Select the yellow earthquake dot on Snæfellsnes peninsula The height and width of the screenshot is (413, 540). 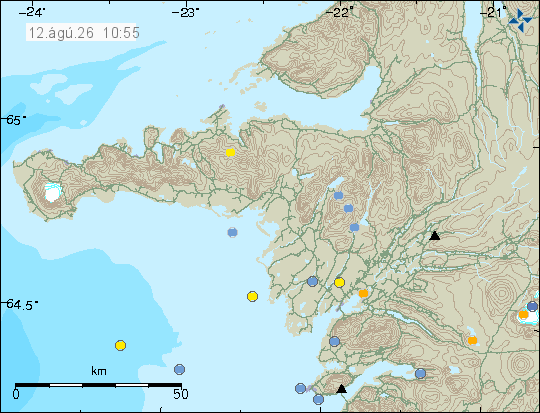tap(230, 152)
